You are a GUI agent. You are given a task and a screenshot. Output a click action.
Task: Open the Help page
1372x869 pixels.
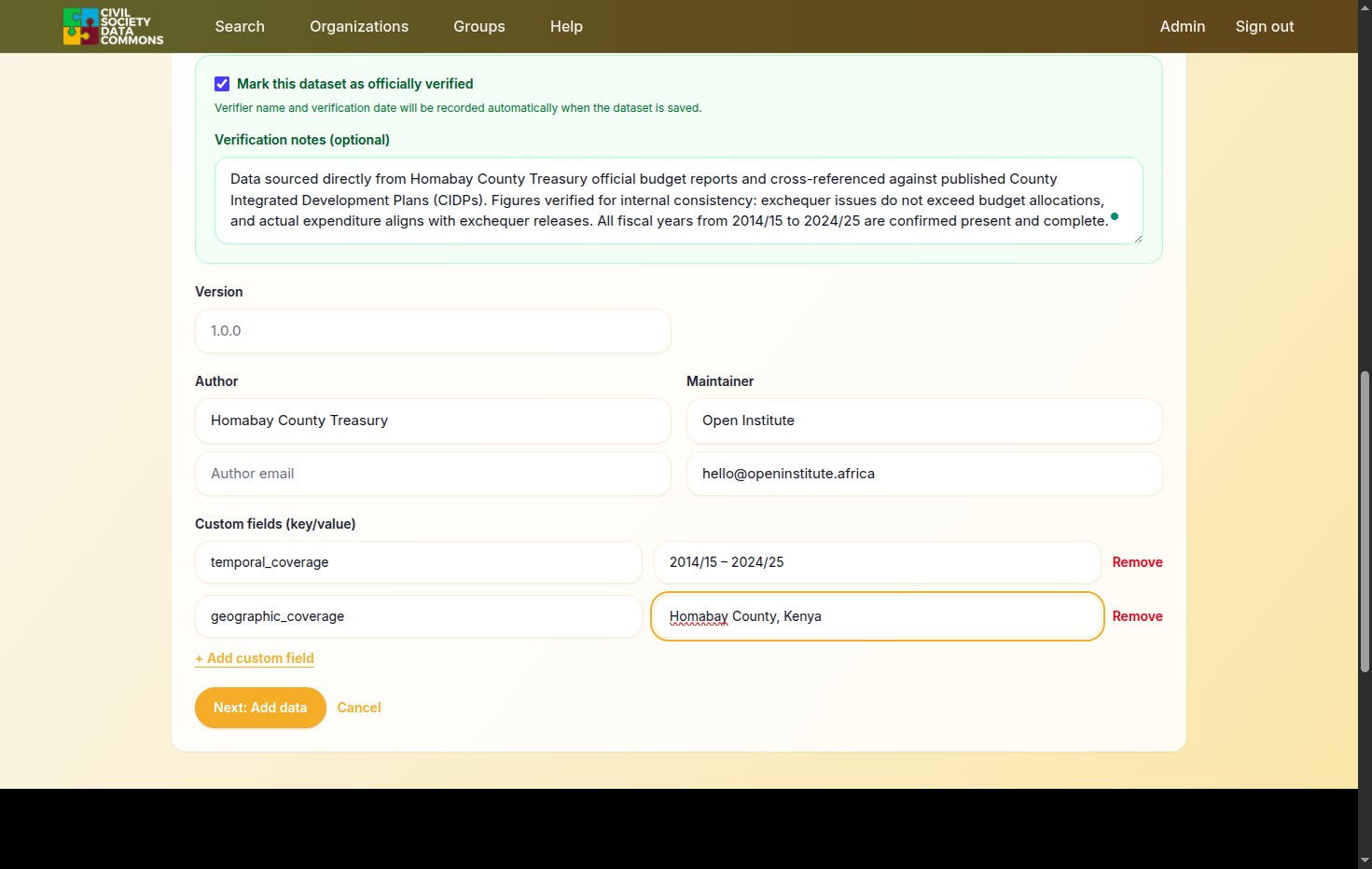(x=566, y=26)
